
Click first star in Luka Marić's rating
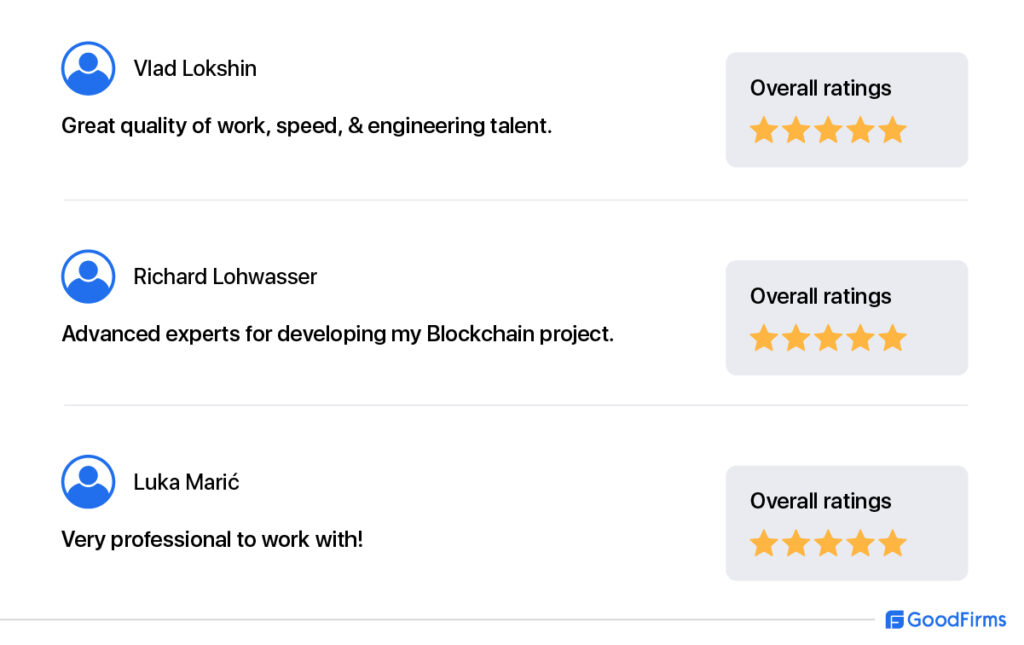[763, 543]
